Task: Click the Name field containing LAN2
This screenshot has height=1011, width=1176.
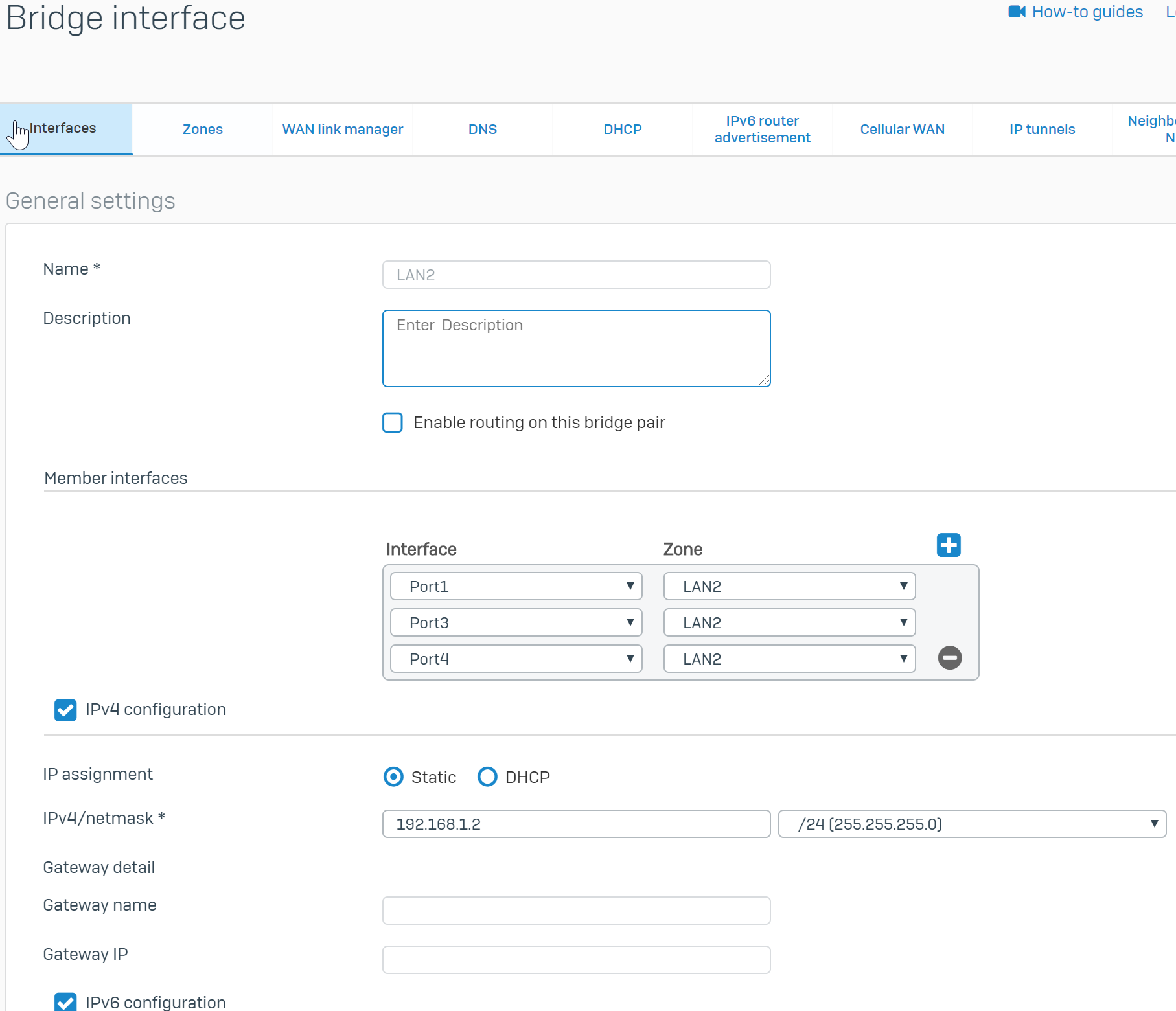Action: 577,275
